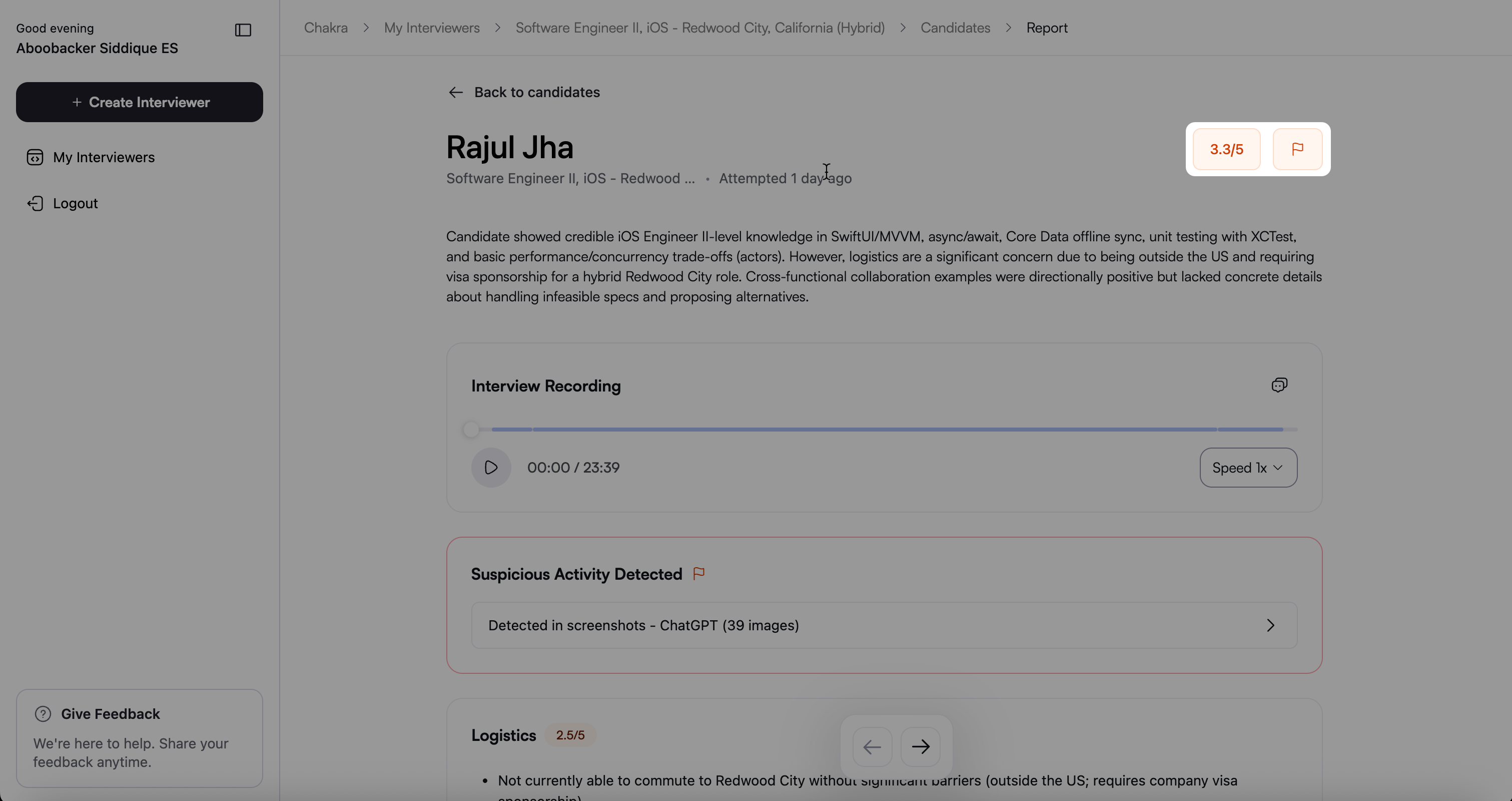Image resolution: width=1512 pixels, height=801 pixels.
Task: Open the Speed 1x dropdown
Action: [1248, 468]
